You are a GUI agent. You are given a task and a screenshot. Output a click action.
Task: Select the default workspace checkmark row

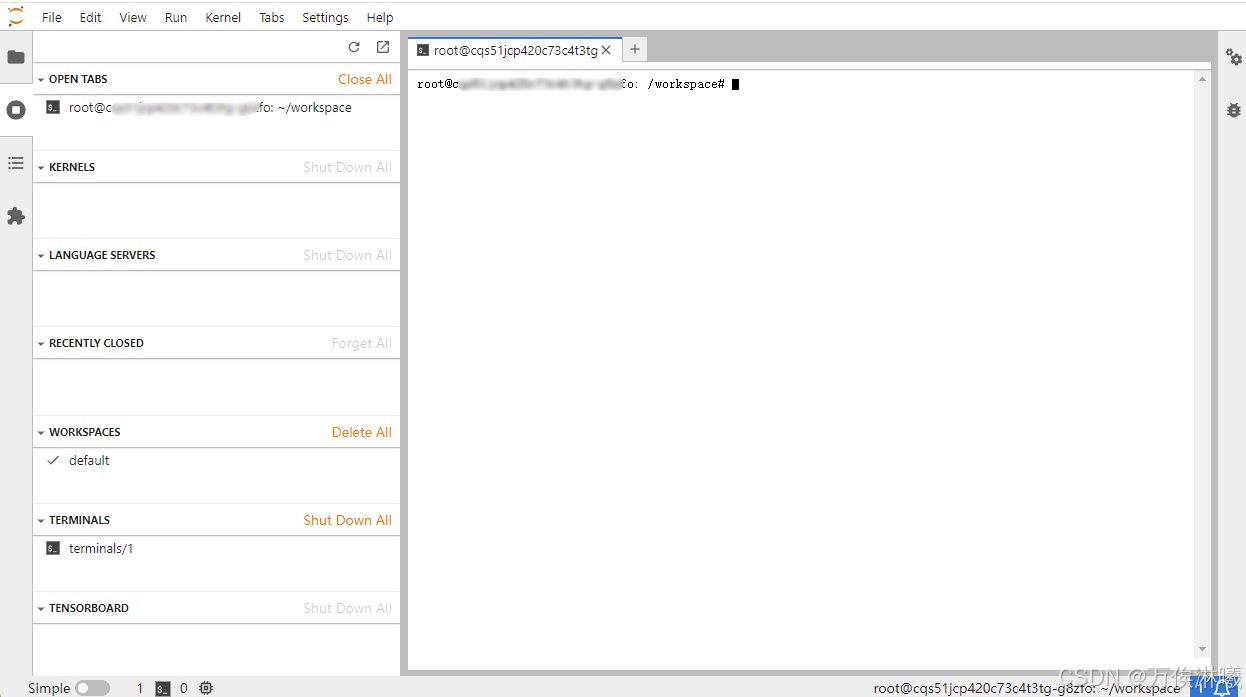coord(216,460)
